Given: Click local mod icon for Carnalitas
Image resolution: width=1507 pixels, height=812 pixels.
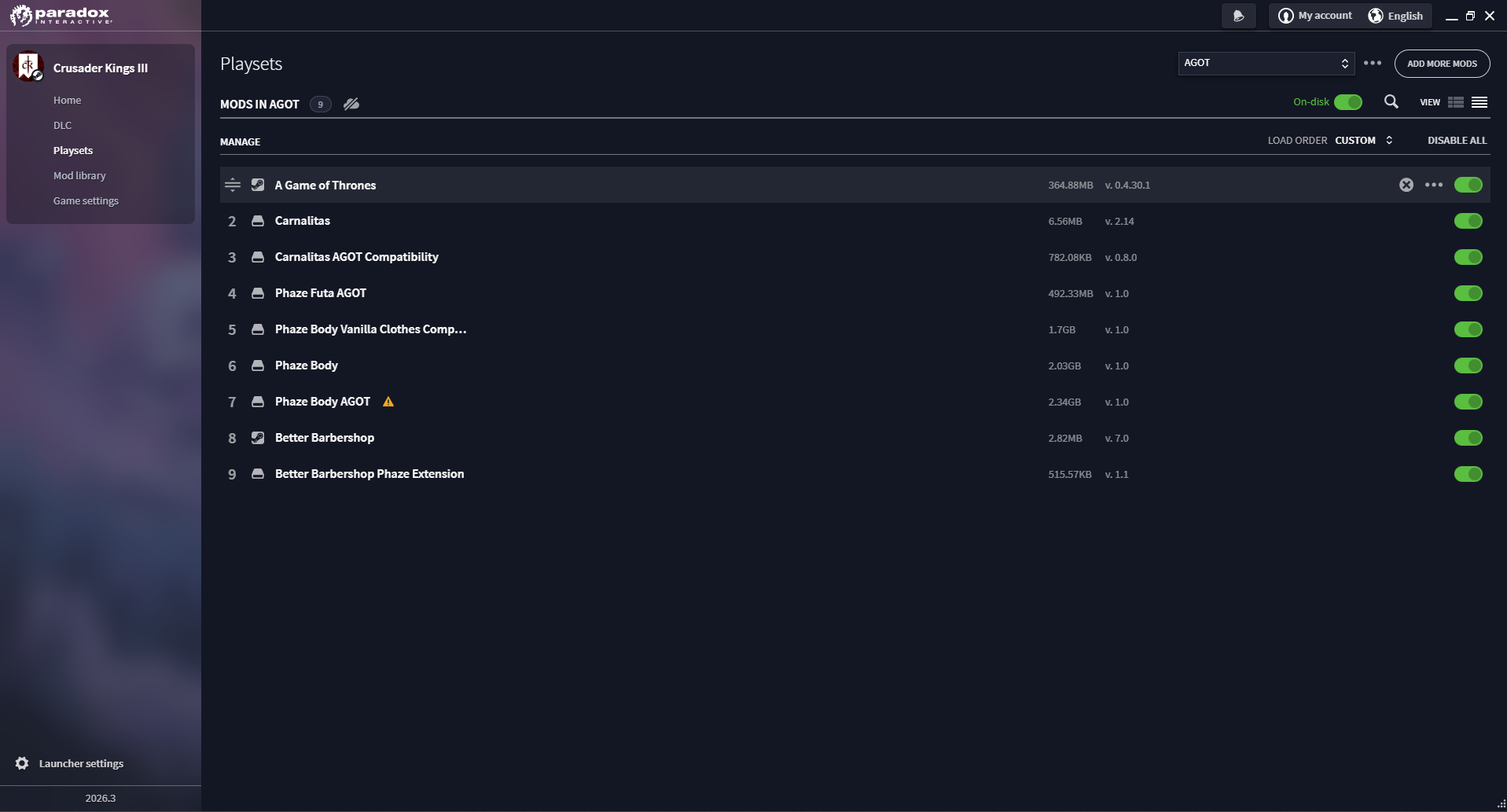Looking at the screenshot, I should coord(258,221).
